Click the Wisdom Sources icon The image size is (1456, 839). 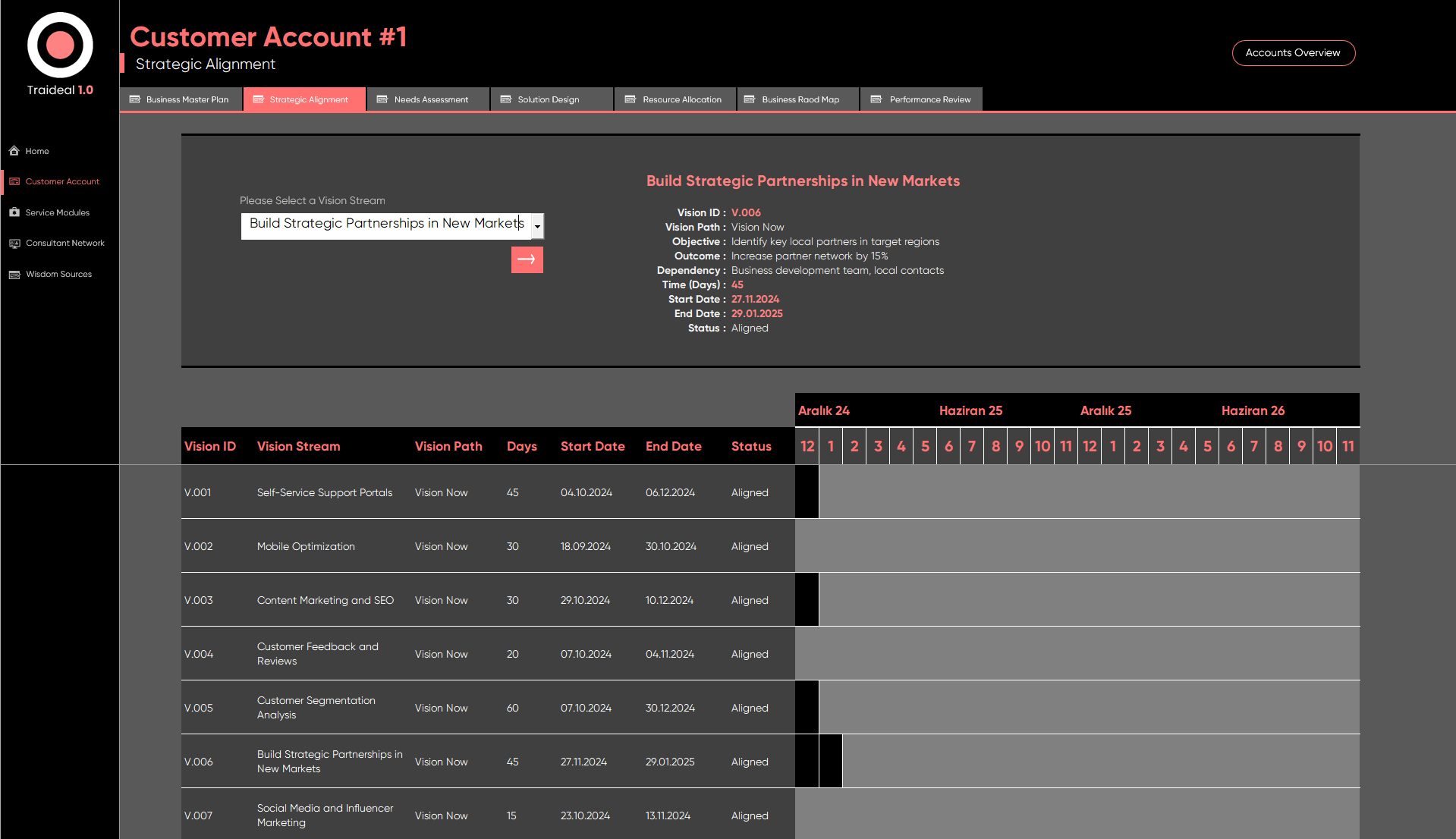14,275
